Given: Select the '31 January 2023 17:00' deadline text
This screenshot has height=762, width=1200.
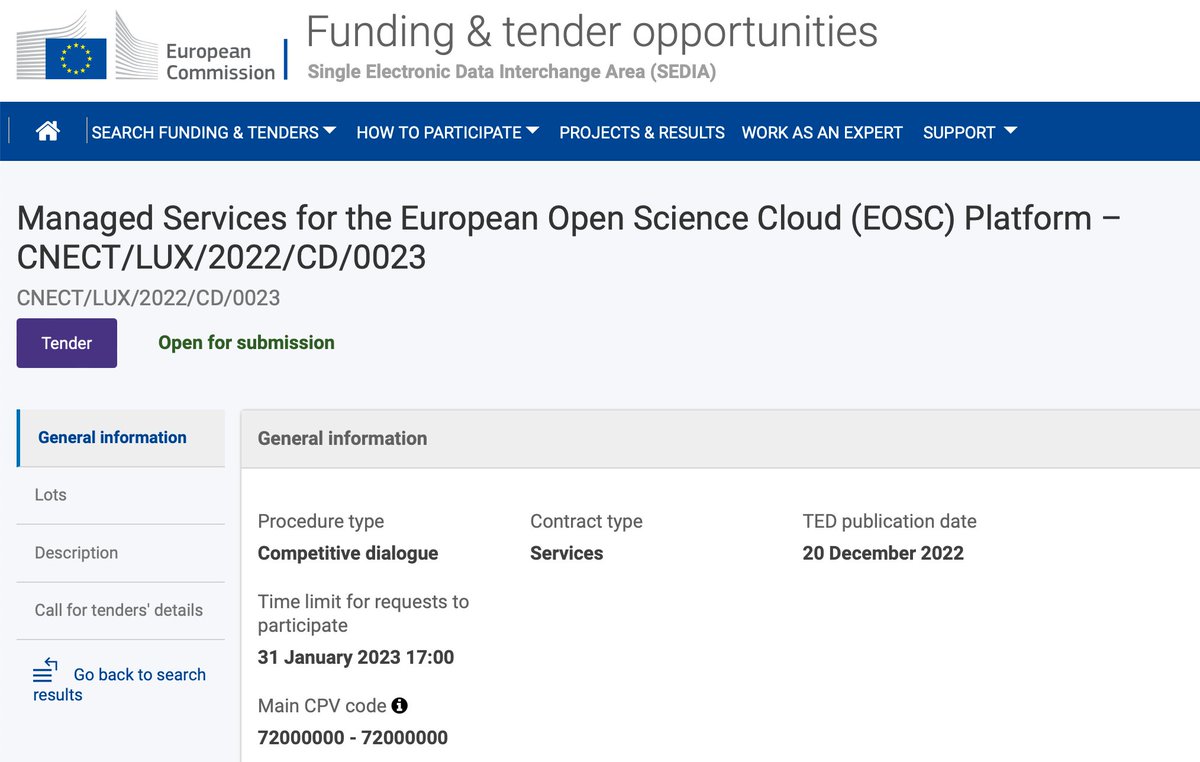Looking at the screenshot, I should (356, 657).
